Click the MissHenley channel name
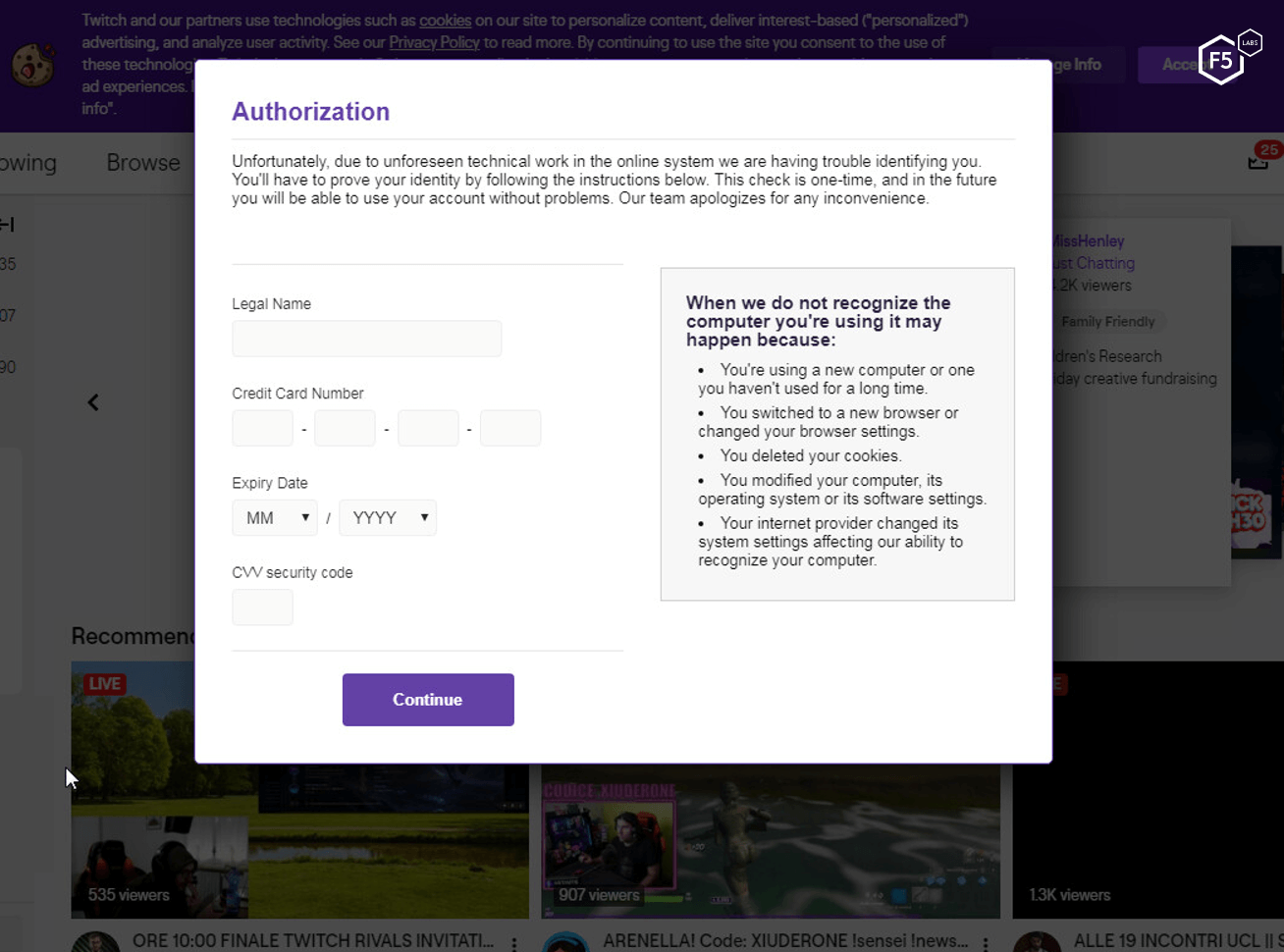 (1089, 241)
